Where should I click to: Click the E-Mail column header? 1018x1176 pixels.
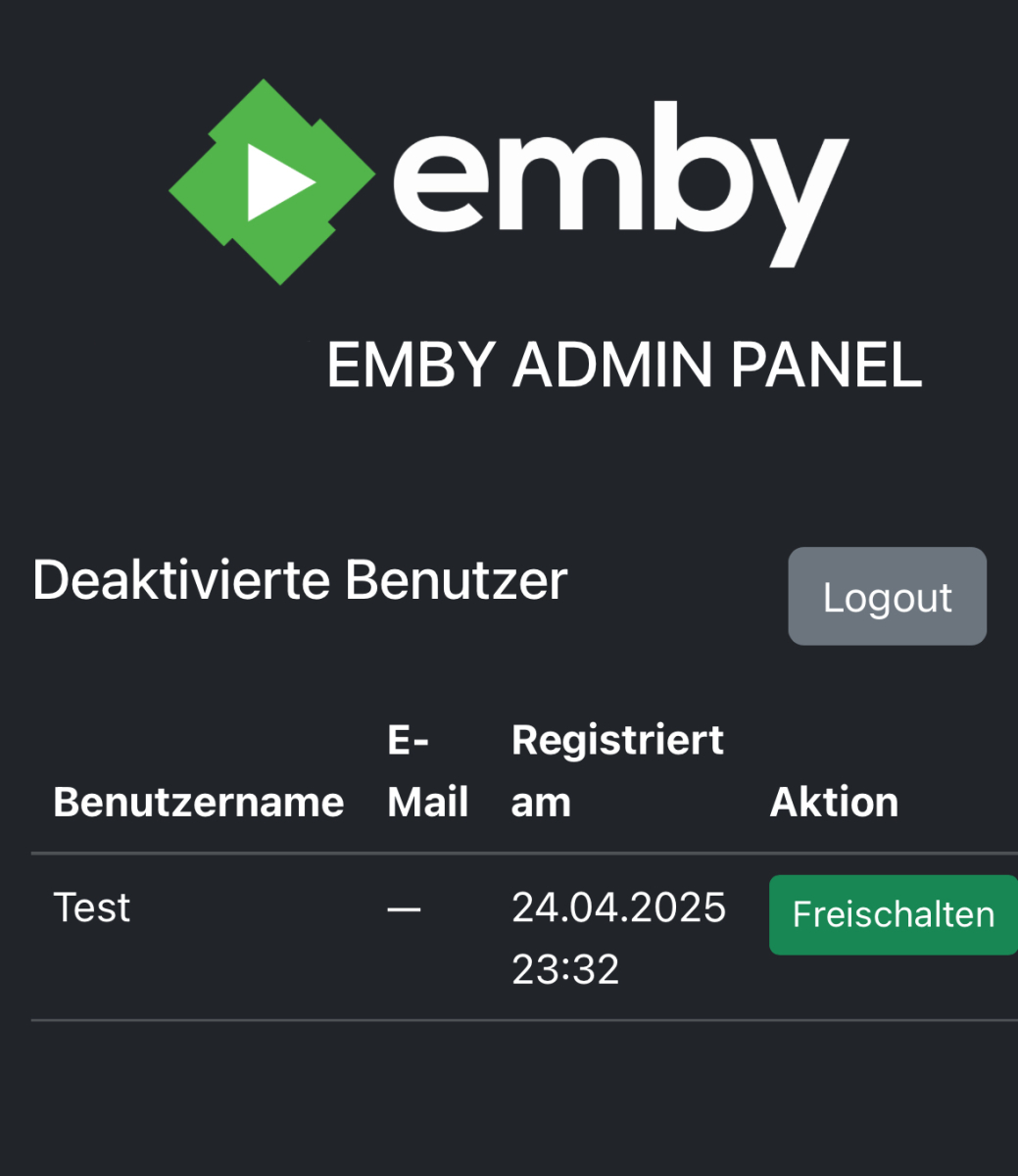(x=428, y=771)
